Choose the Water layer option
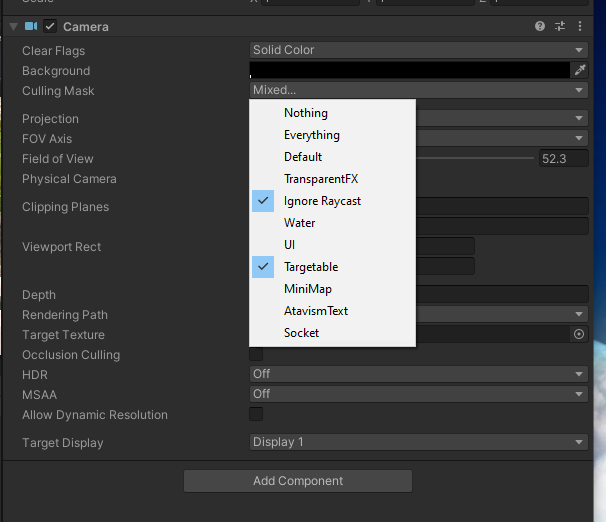 coord(333,223)
